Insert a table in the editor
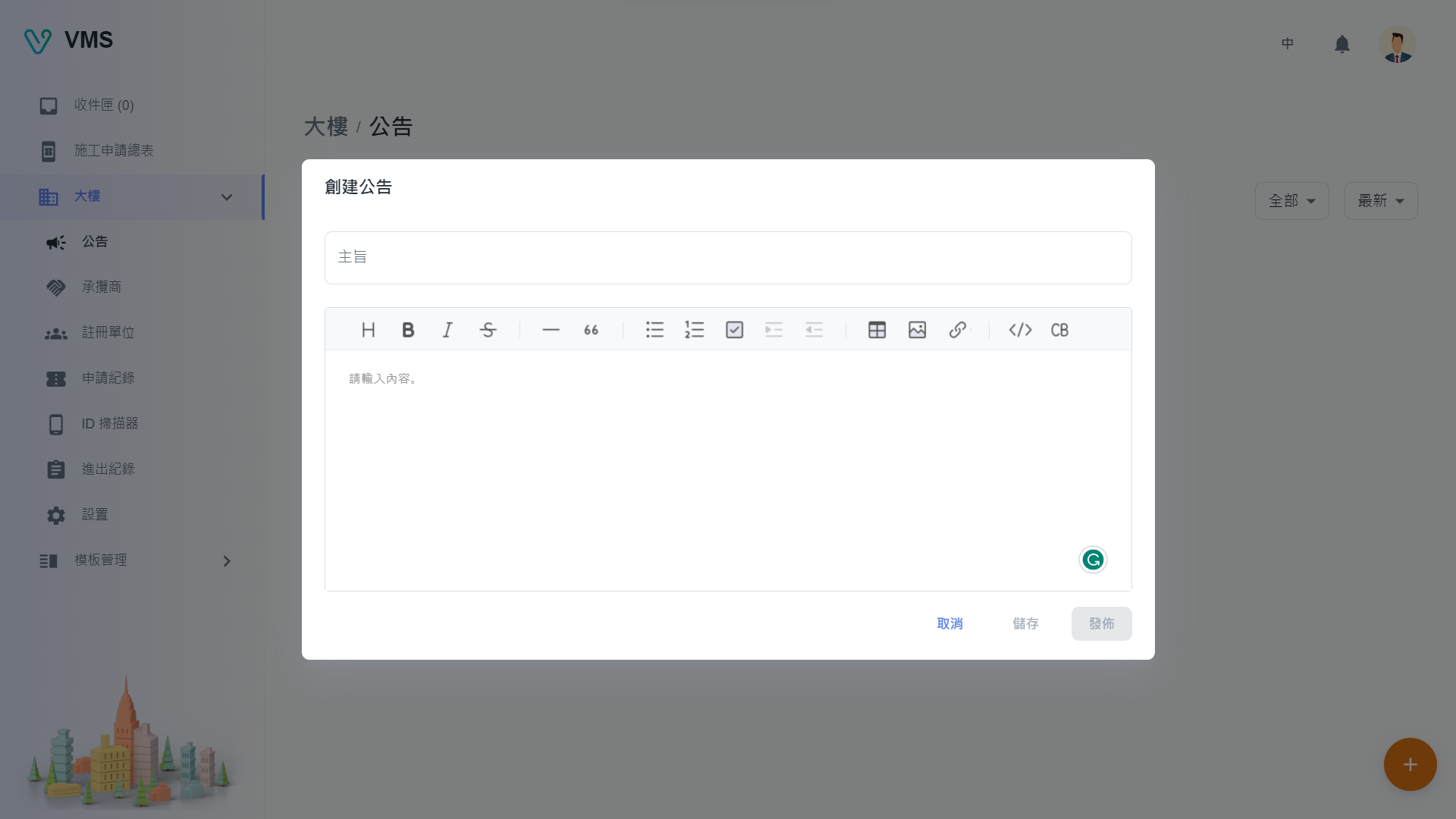1456x819 pixels. (x=877, y=330)
